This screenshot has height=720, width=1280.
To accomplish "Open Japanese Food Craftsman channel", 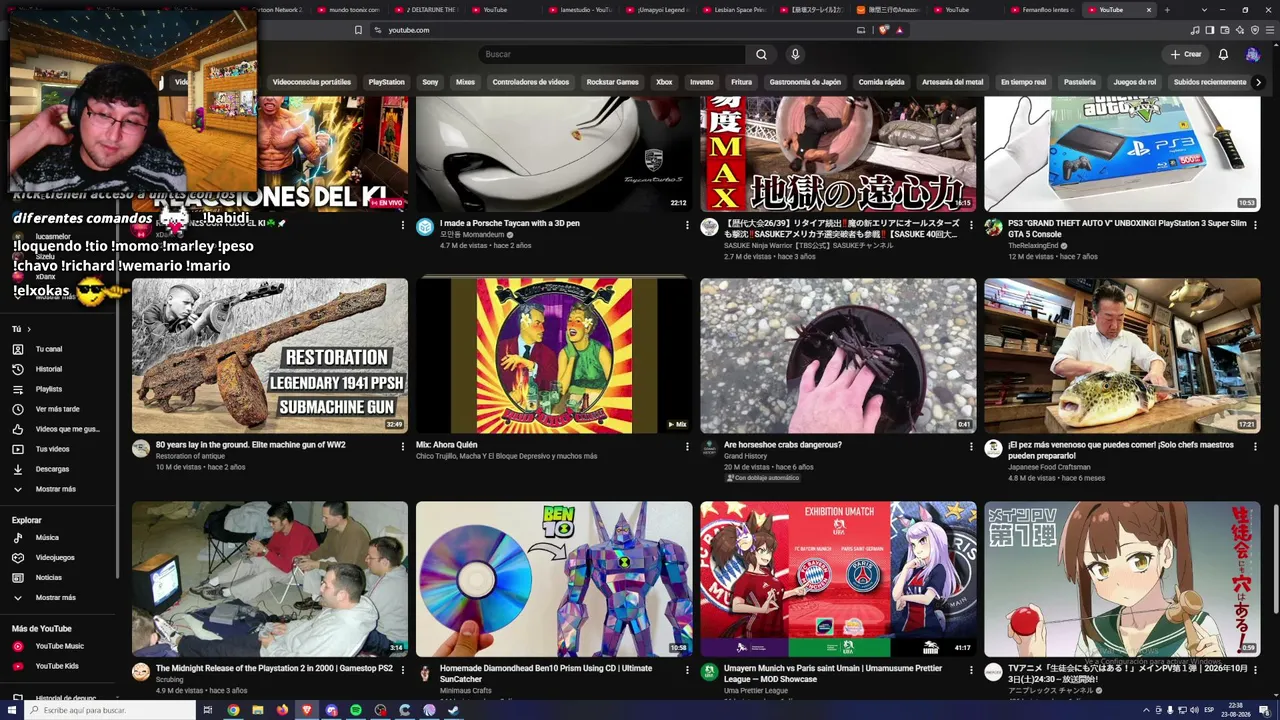I will pyautogui.click(x=1049, y=467).
